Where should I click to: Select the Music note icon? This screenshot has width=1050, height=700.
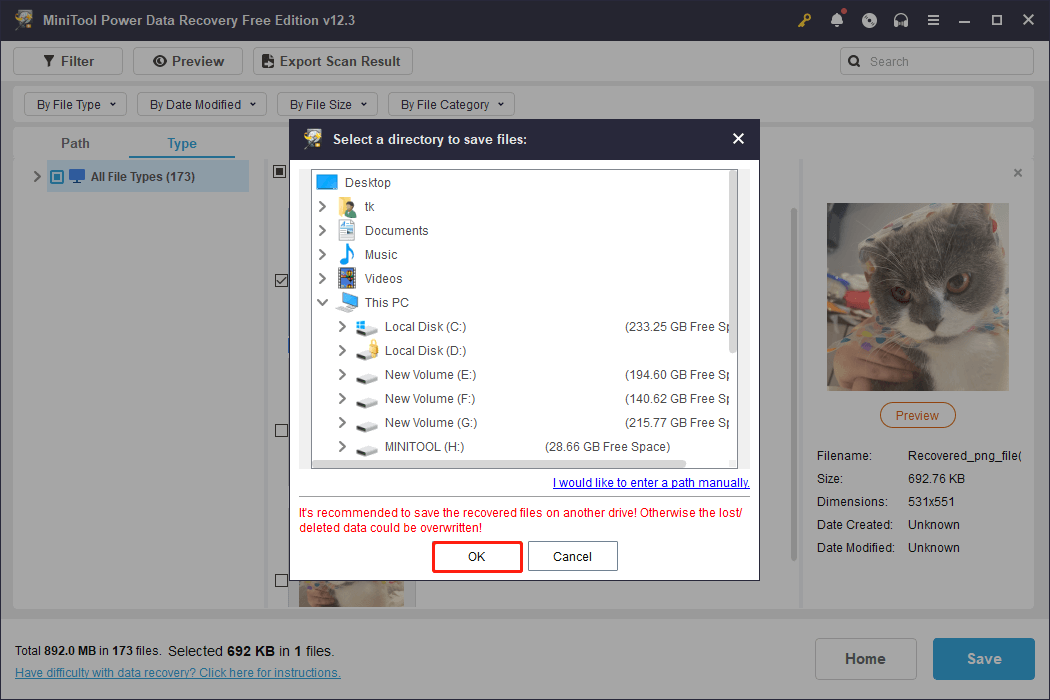pos(347,255)
